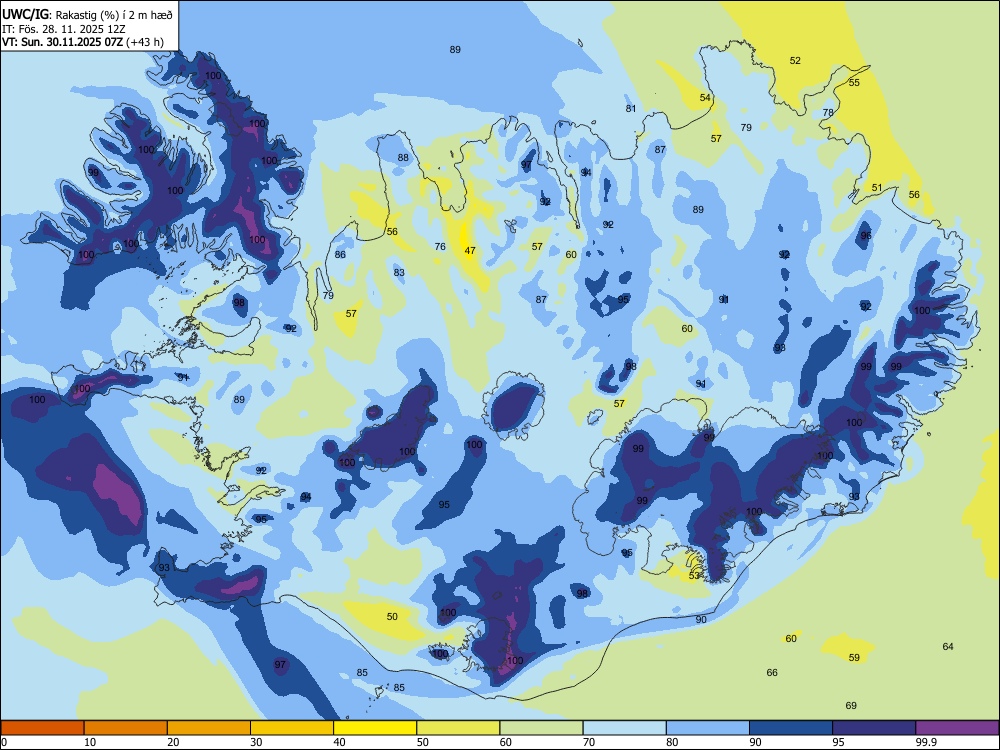Image resolution: width=1000 pixels, height=750 pixels.
Task: Select the map value '88'
Action: (403, 158)
